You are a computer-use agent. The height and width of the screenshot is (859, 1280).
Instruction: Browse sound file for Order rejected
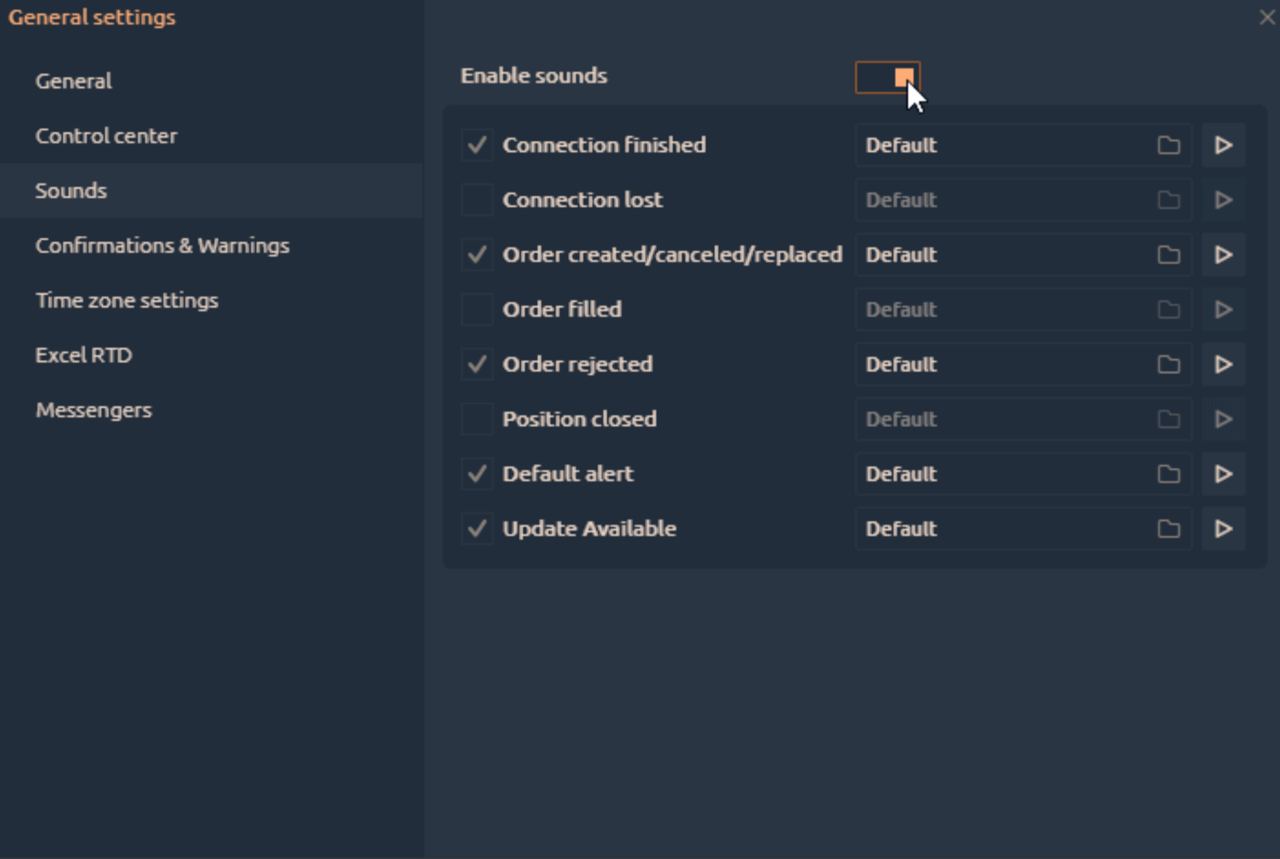point(1168,365)
